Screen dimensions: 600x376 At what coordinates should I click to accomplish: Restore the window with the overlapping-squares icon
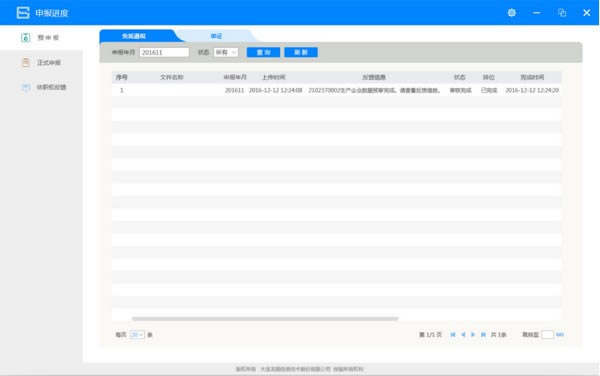pyautogui.click(x=562, y=13)
